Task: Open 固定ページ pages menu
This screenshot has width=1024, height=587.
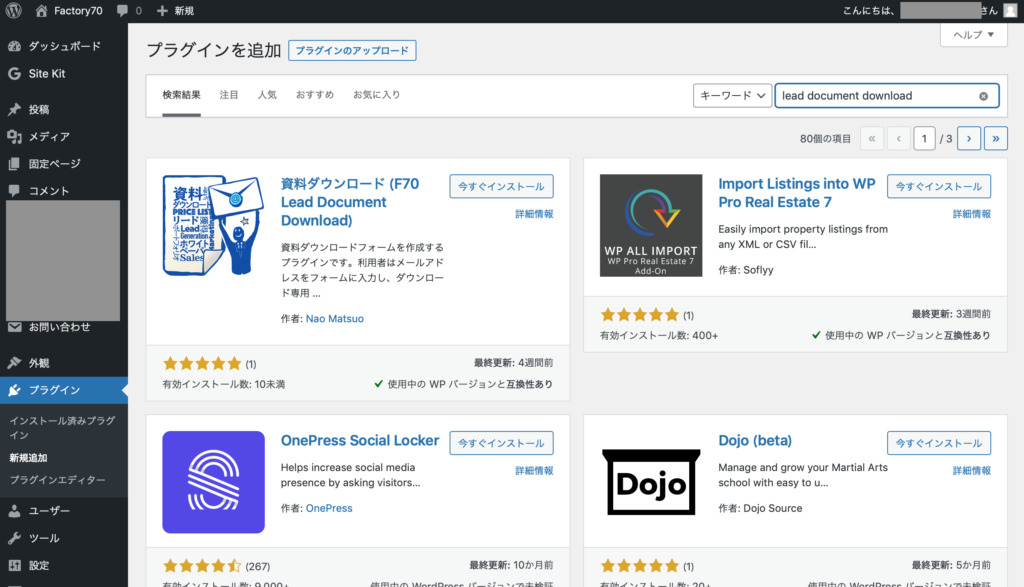Action: click(63, 164)
